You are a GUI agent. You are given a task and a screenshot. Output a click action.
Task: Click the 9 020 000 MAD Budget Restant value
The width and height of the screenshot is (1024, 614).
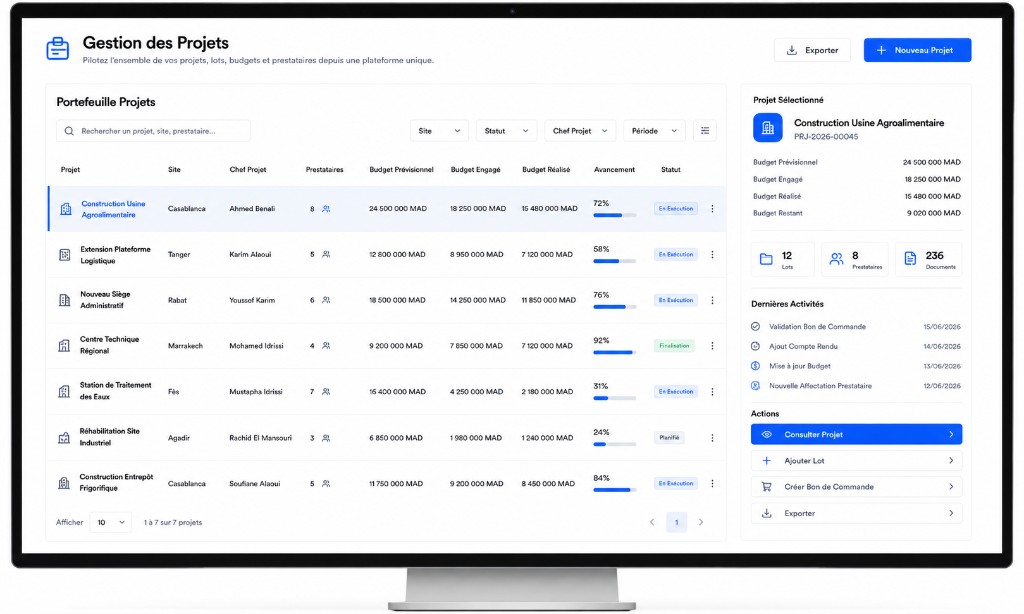pos(933,213)
